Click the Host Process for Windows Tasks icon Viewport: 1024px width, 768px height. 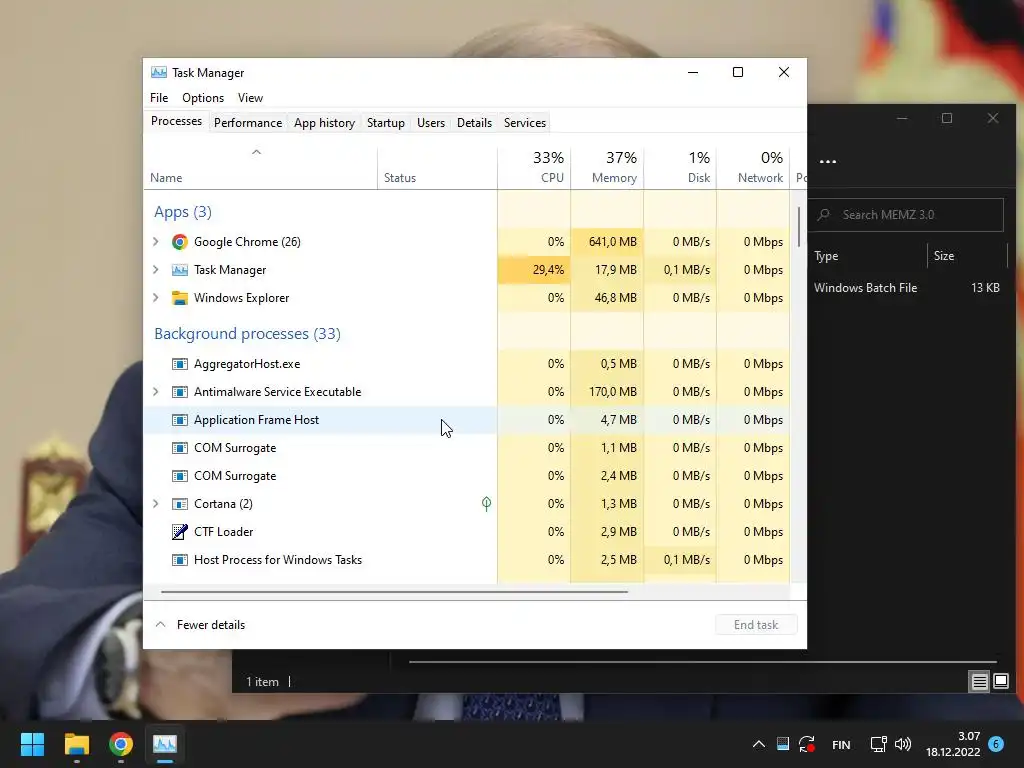180,560
